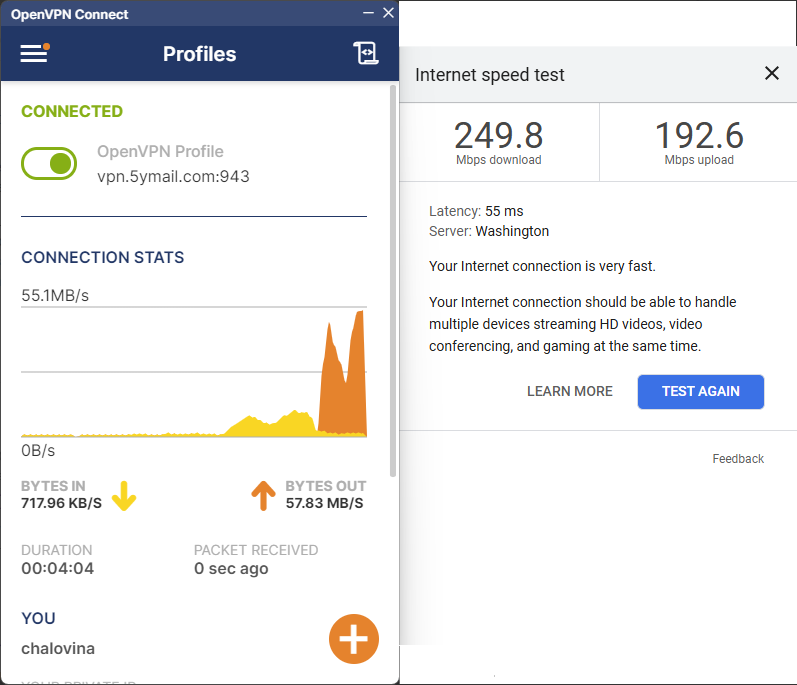Click the vpn.5ymail.com:943 server address
Image resolution: width=797 pixels, height=685 pixels.
(173, 177)
